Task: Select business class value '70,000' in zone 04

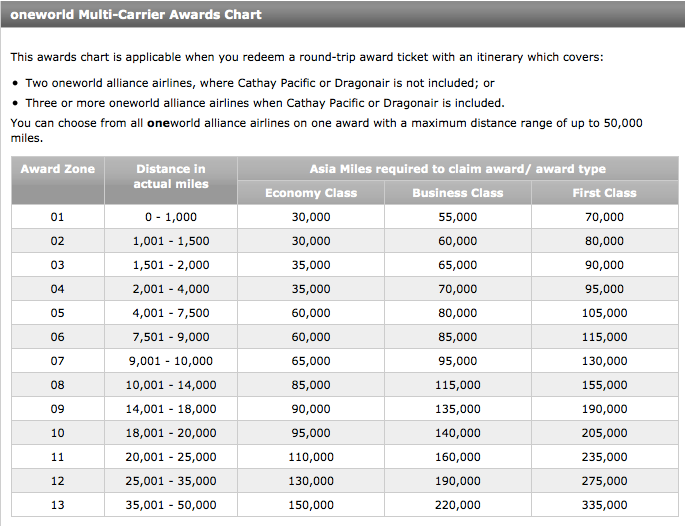Action: (458, 289)
